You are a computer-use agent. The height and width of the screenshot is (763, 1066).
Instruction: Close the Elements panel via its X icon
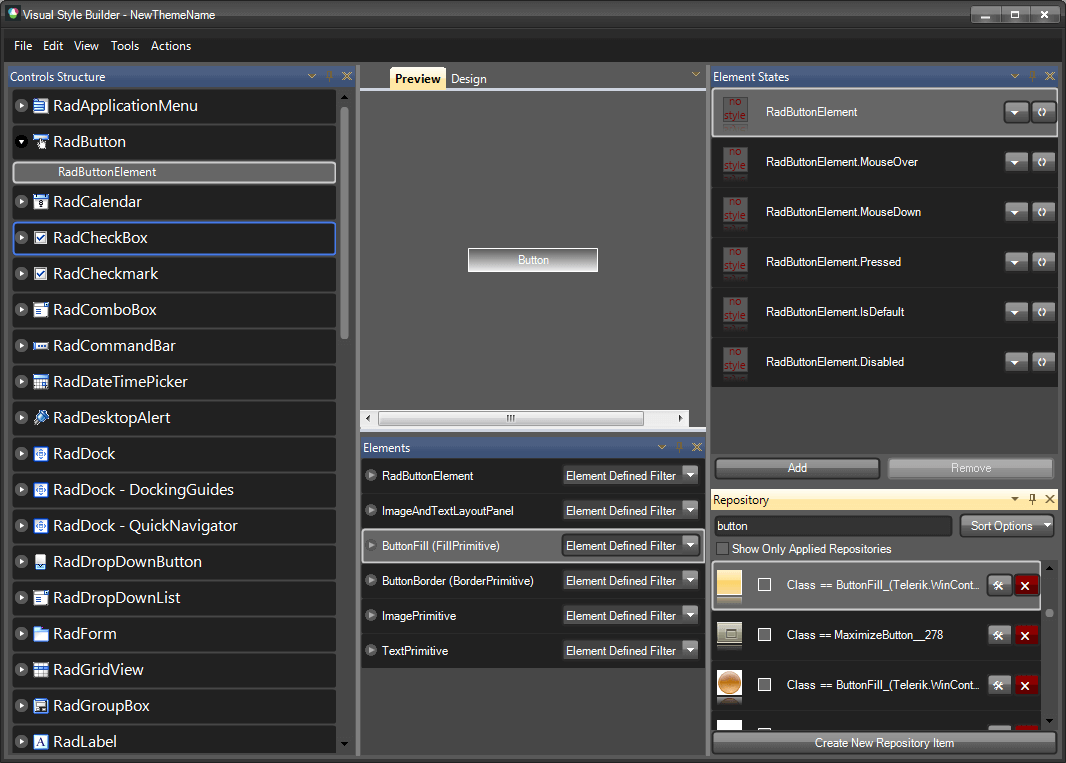[x=697, y=447]
